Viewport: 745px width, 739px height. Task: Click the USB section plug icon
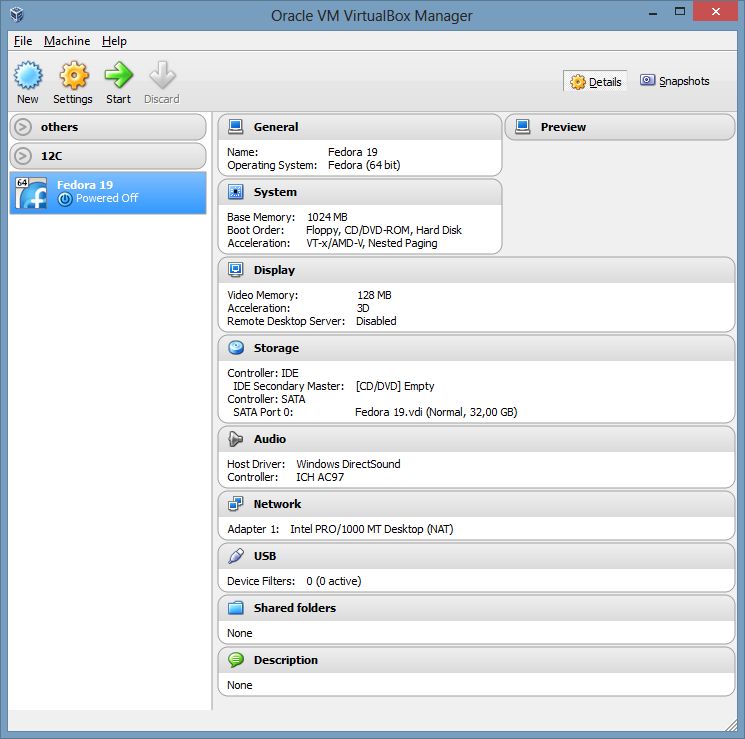236,556
